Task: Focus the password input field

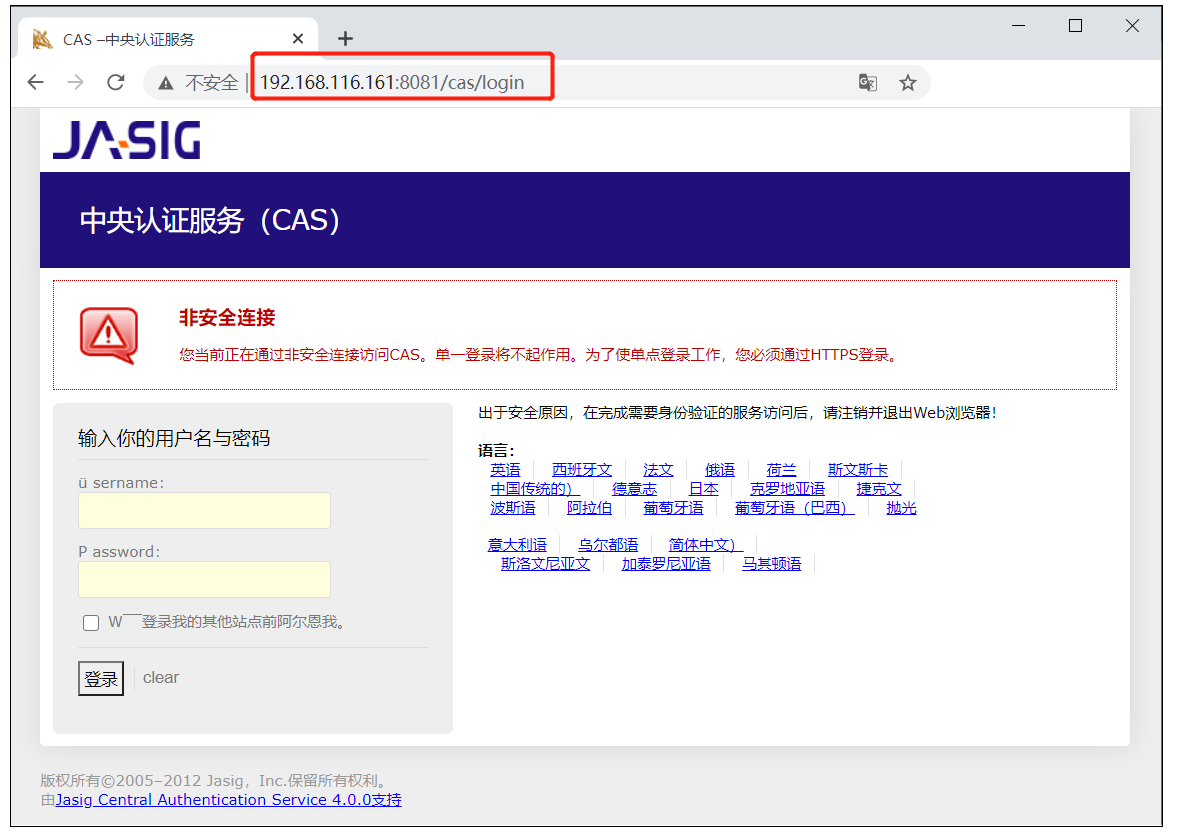Action: click(x=204, y=580)
